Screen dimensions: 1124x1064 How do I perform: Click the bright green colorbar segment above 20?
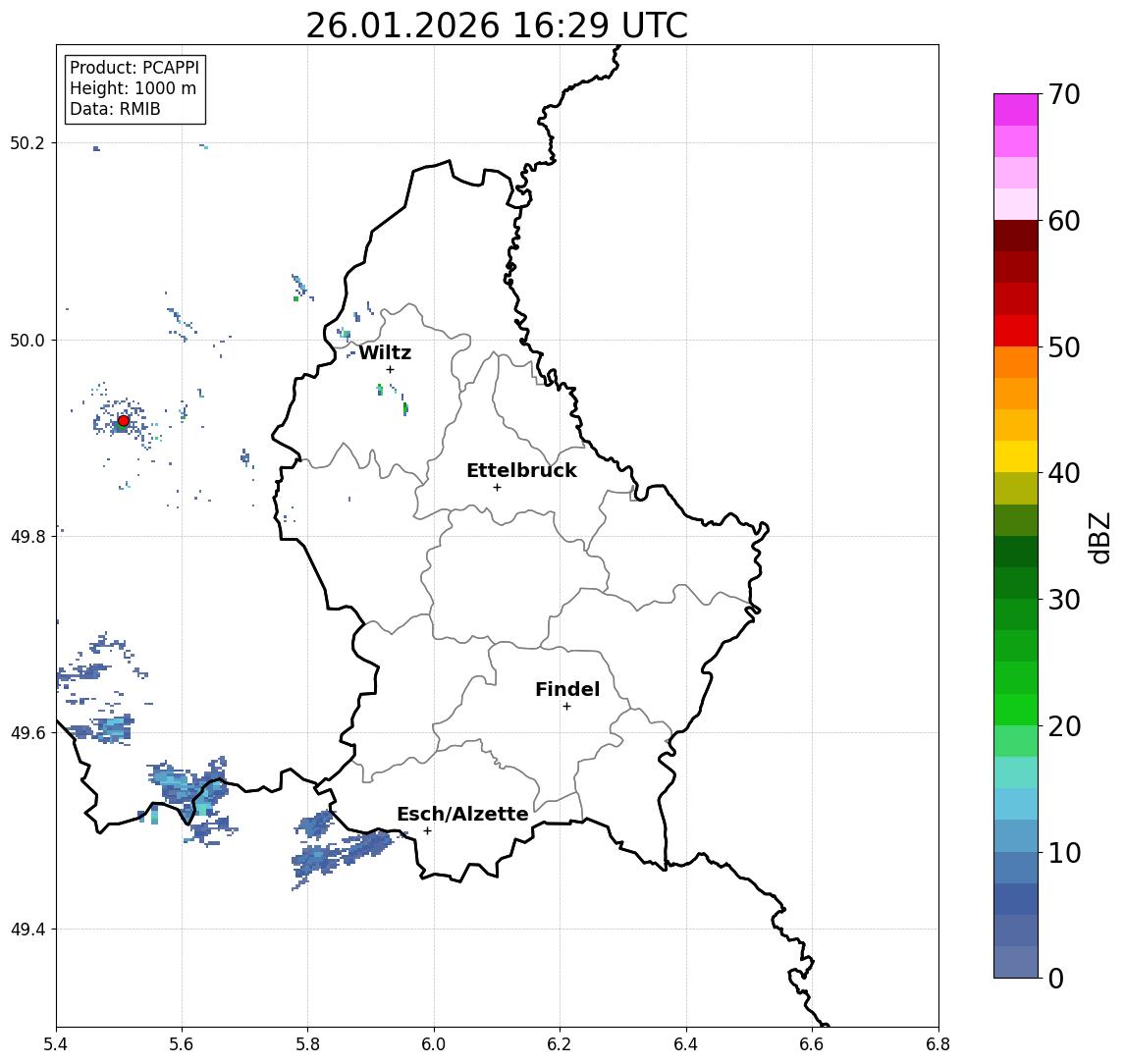[x=1016, y=709]
